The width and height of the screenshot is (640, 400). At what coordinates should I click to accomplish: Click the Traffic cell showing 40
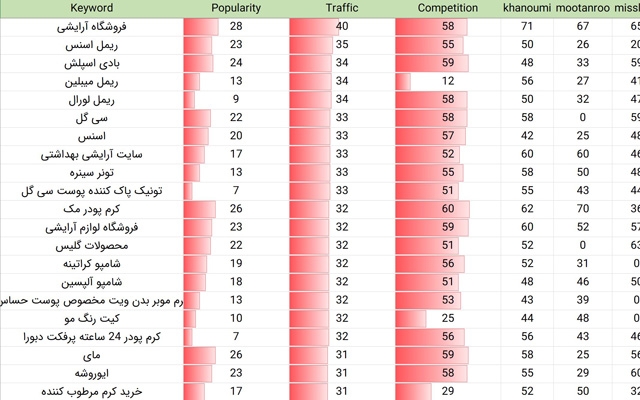point(342,27)
